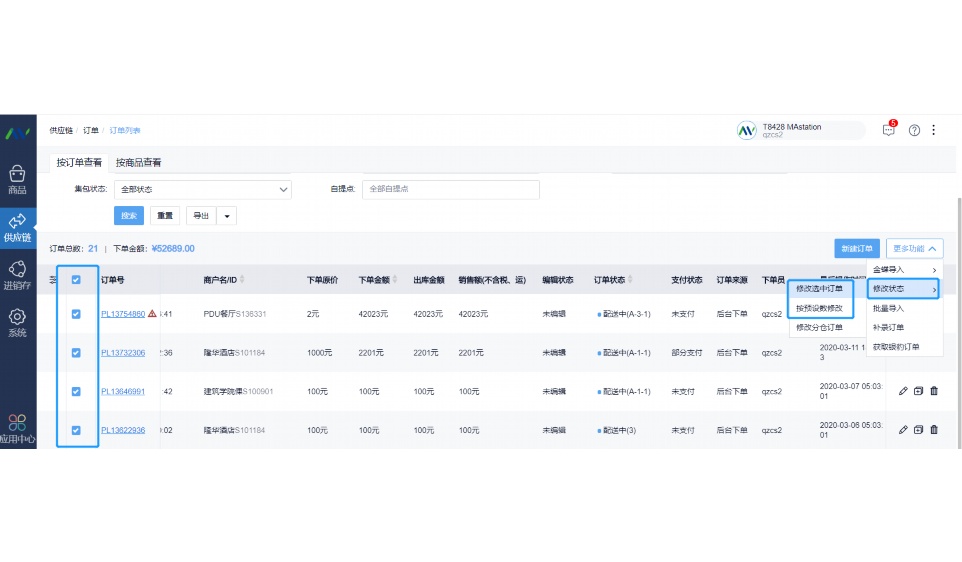962x562 pixels.
Task: Click the blue 新建订单 button
Action: click(x=857, y=248)
